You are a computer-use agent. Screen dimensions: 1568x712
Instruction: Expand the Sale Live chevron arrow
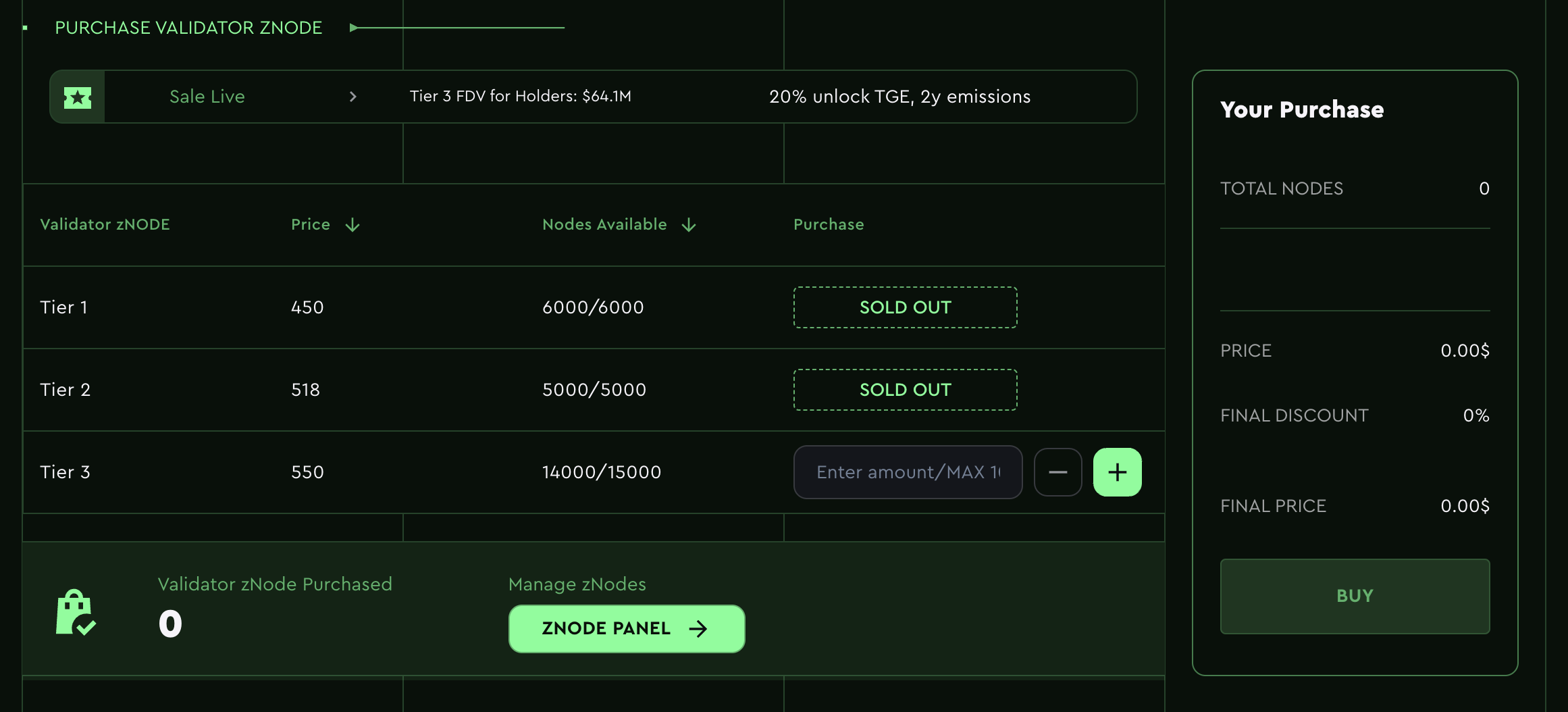pos(352,97)
